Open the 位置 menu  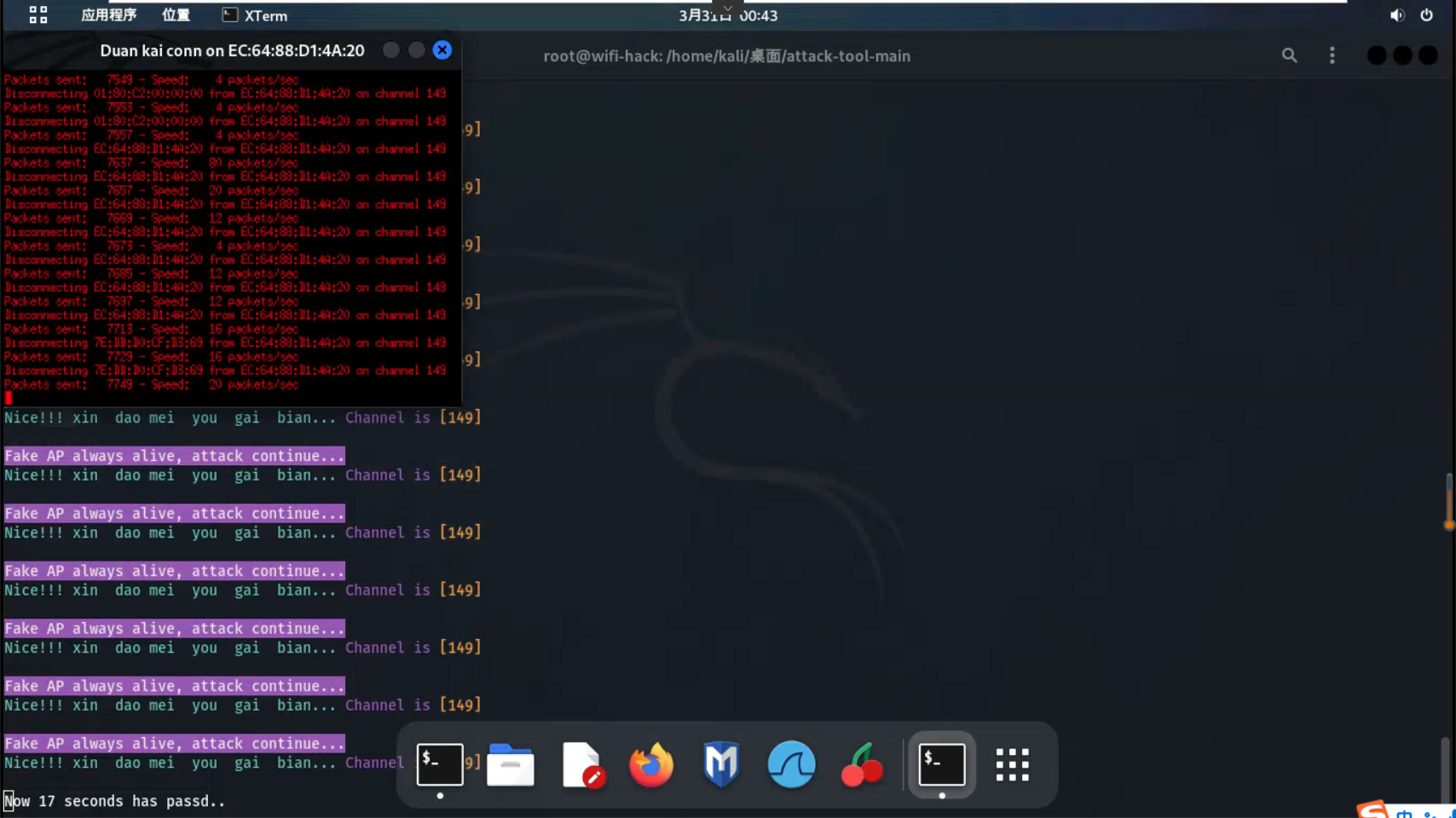(x=175, y=14)
